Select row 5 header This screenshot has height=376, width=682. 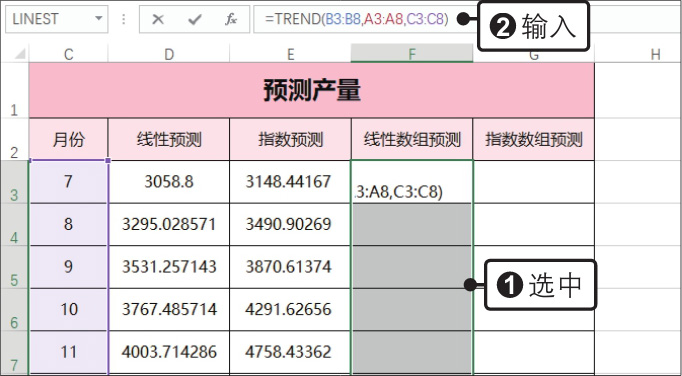click(x=14, y=267)
